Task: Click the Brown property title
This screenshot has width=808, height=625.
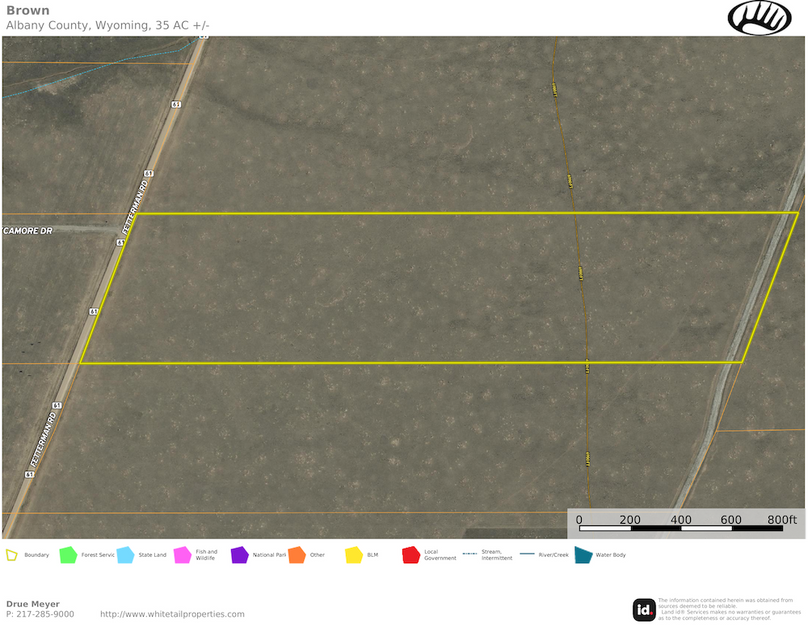Action: point(27,10)
